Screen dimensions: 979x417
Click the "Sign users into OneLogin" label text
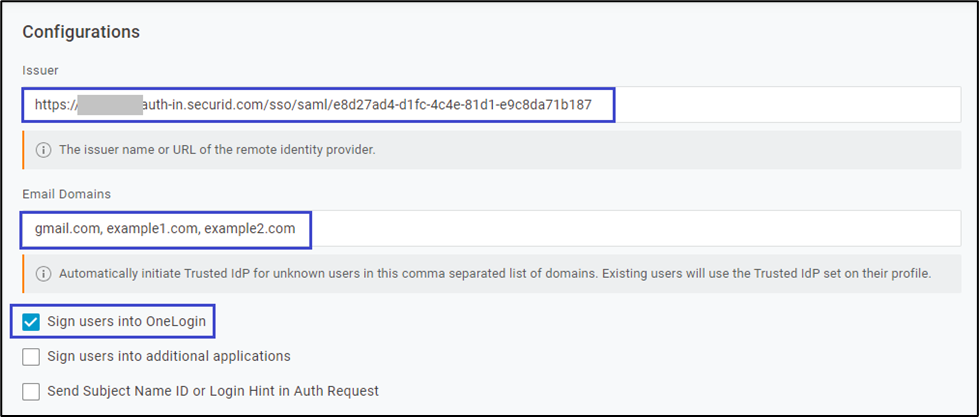[130, 322]
